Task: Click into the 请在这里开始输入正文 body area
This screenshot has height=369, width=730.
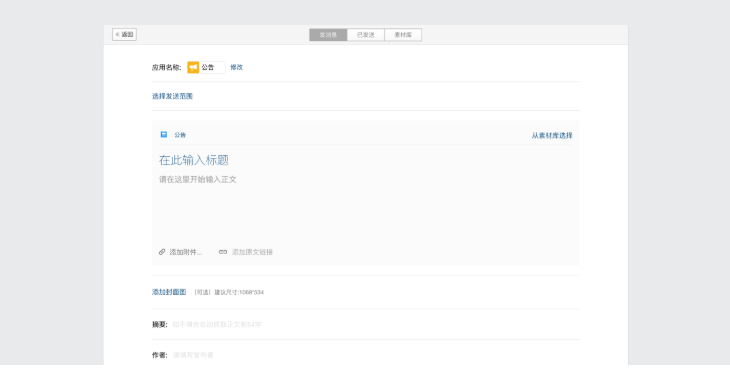Action: 365,205
